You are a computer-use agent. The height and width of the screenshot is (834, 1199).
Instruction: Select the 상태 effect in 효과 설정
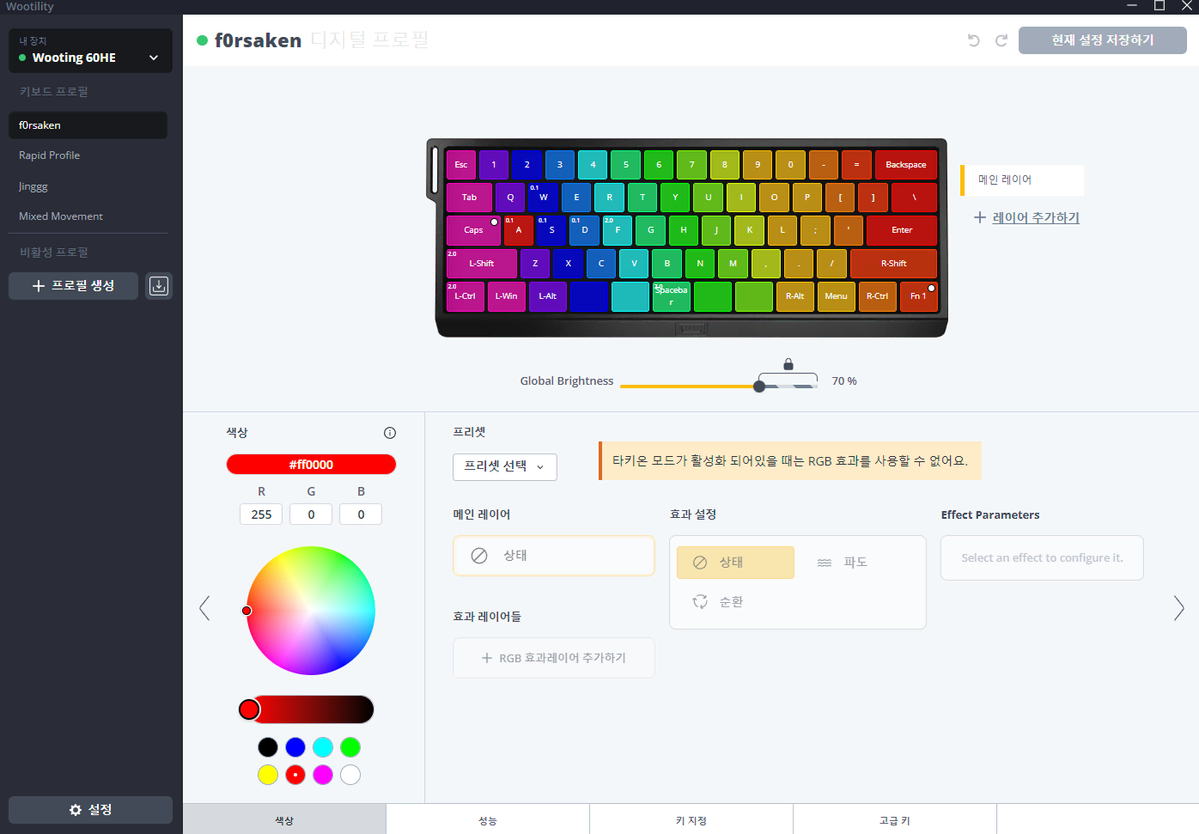736,562
